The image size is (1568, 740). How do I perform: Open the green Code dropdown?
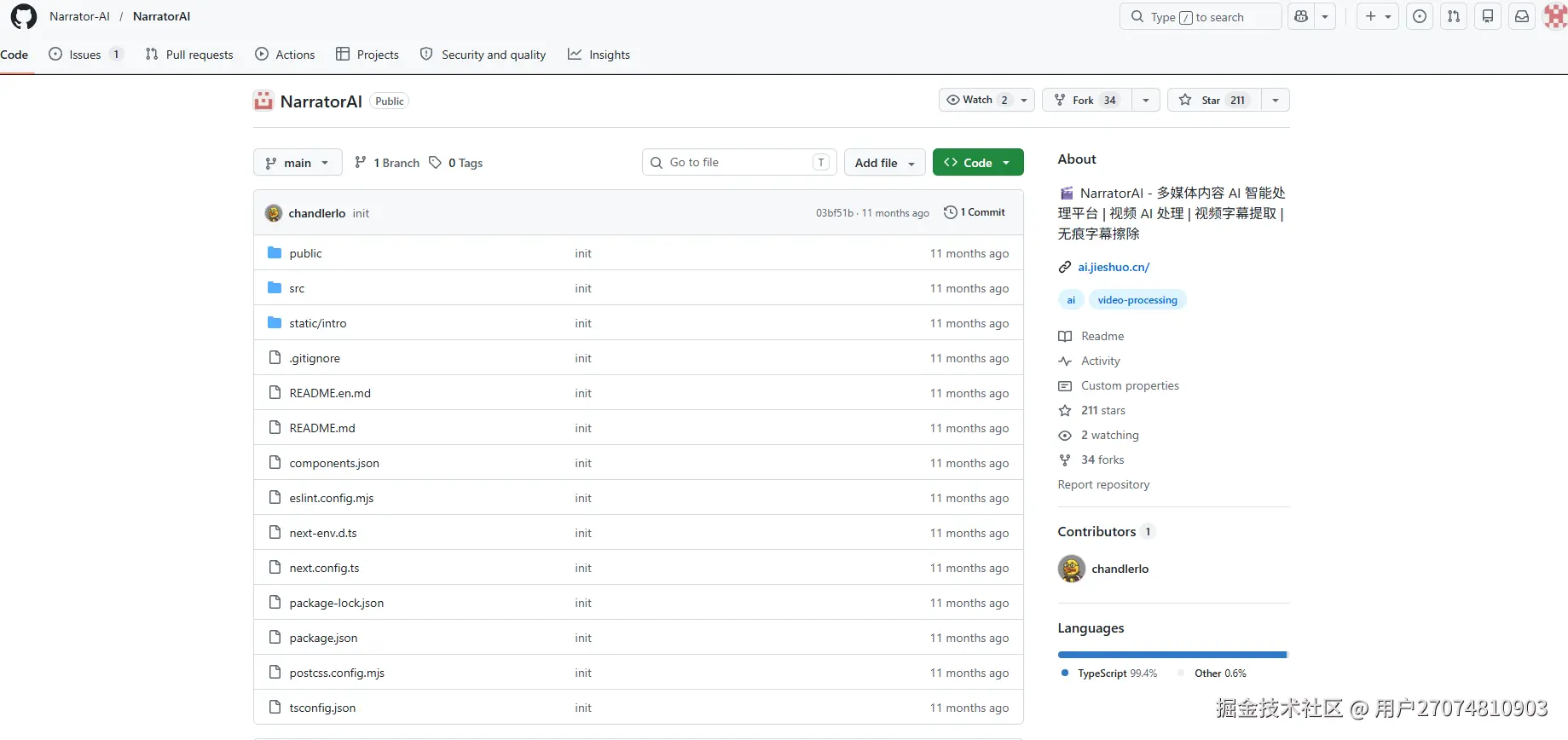(978, 162)
